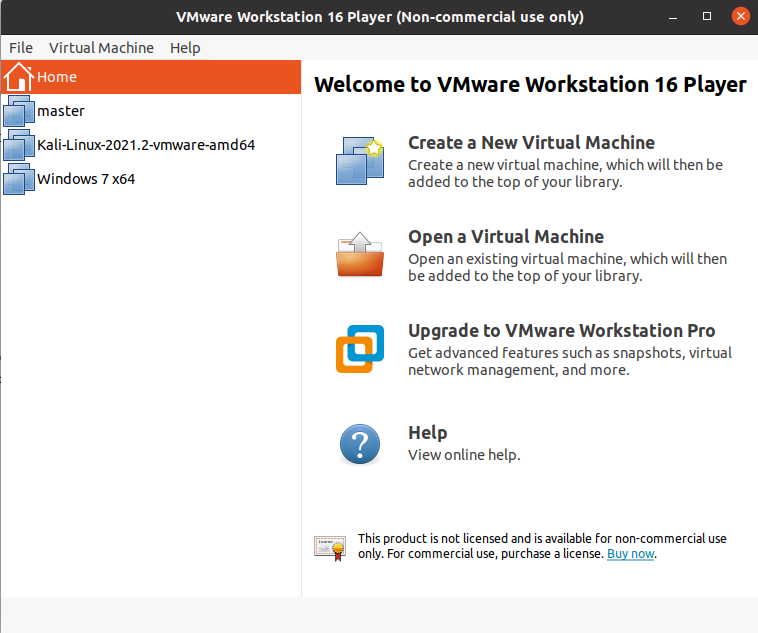Image resolution: width=758 pixels, height=633 pixels.
Task: Open the Help menu in menu bar
Action: coord(185,48)
